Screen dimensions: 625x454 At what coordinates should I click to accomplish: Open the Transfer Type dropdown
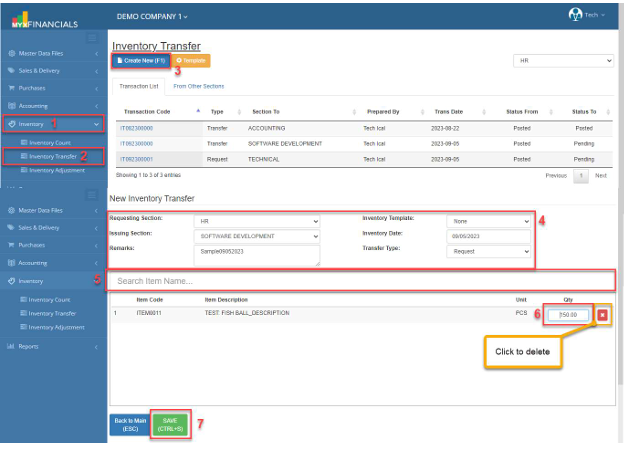[x=489, y=252]
